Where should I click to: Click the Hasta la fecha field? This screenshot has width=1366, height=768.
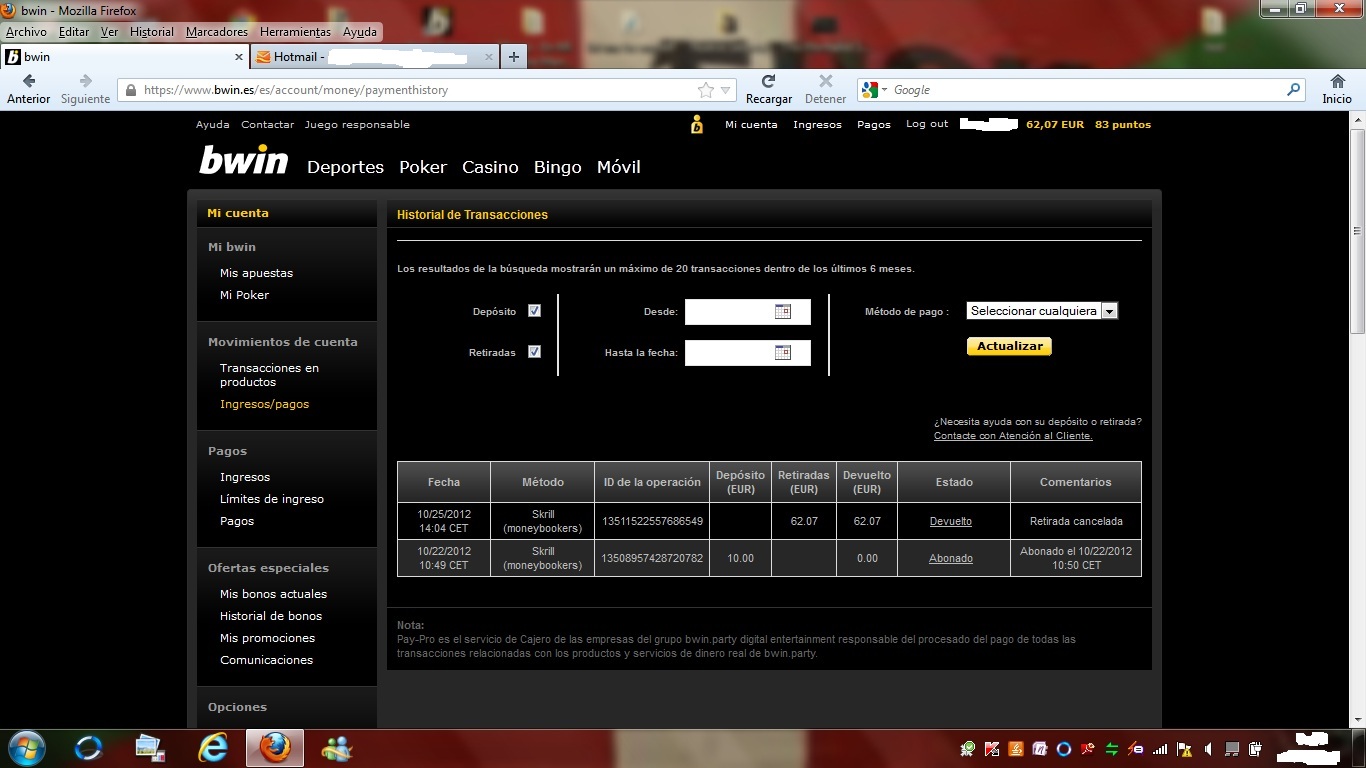tap(748, 352)
